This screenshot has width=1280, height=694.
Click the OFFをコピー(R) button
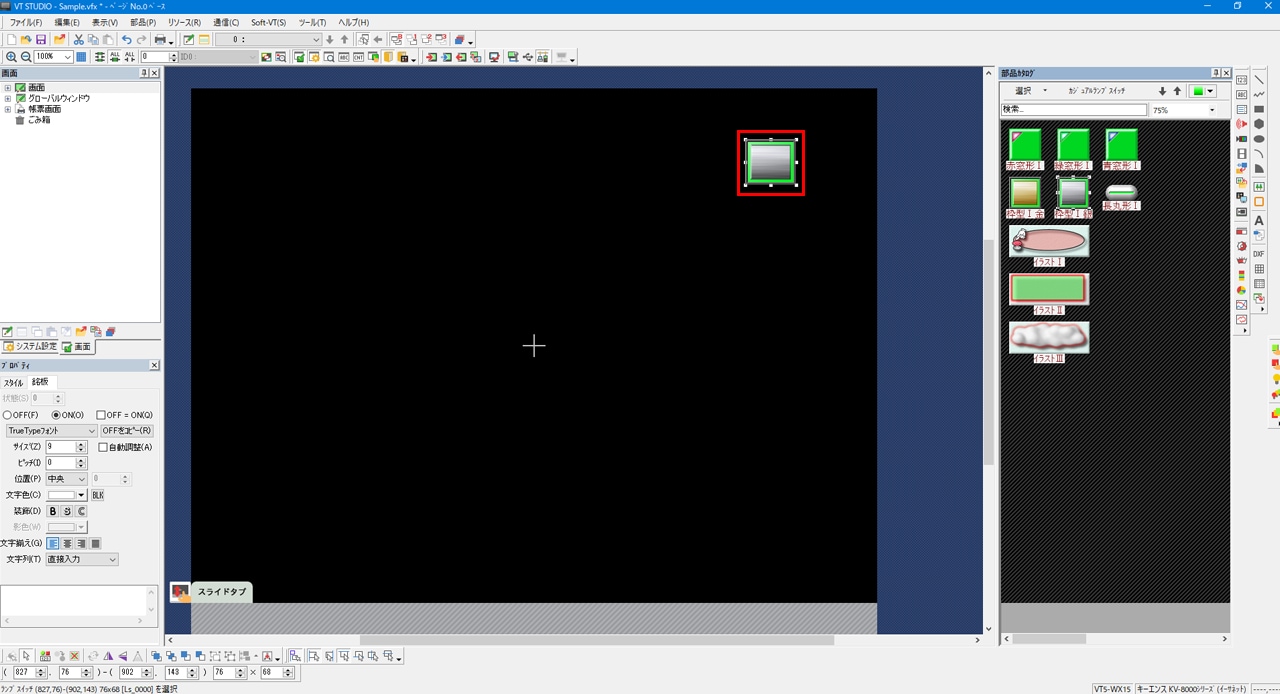click(x=127, y=431)
